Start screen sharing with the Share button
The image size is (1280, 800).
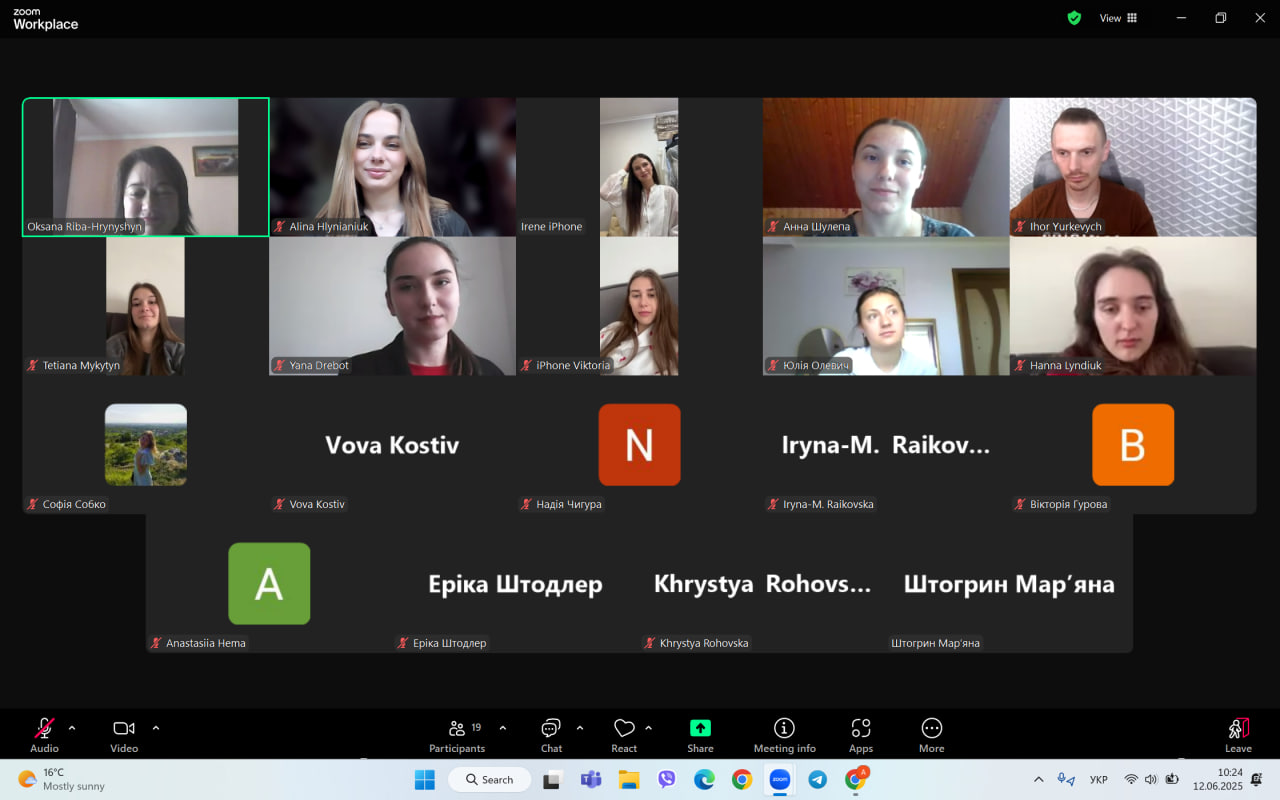700,735
